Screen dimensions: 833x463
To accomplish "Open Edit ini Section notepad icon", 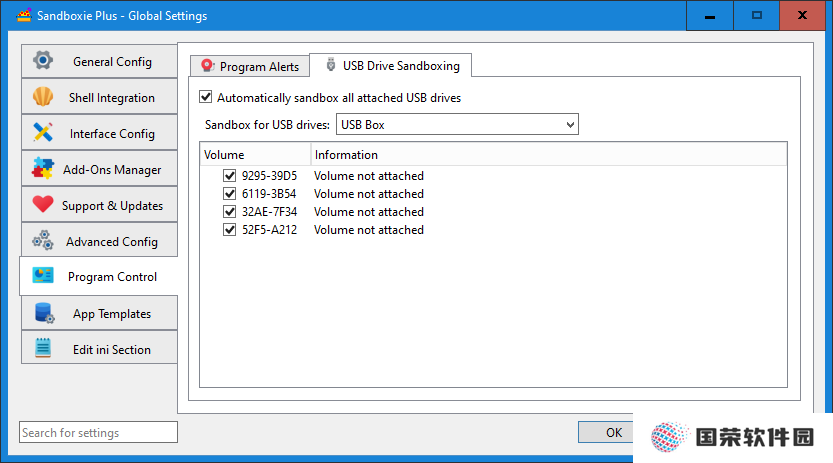I will tap(43, 348).
